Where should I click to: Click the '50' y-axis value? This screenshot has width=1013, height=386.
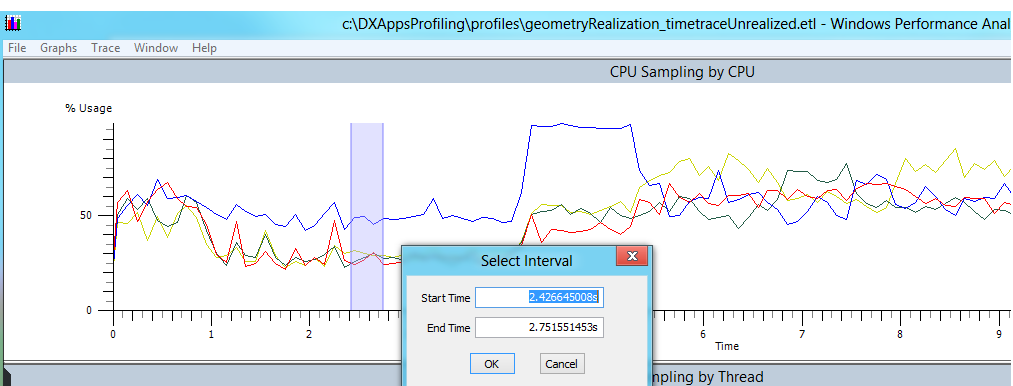click(x=86, y=215)
